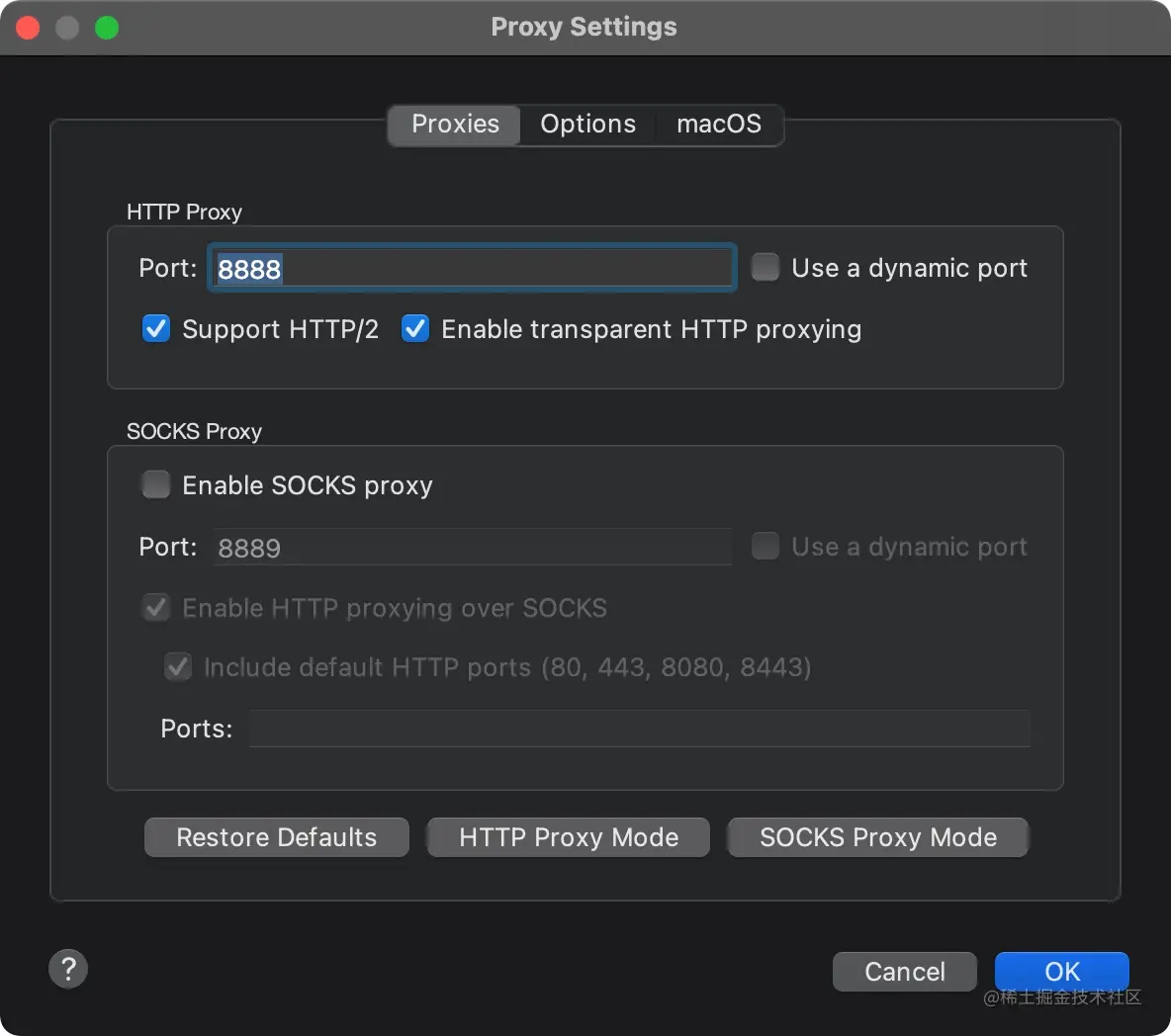Viewport: 1171px width, 1036px height.
Task: Toggle Support HTTP/2 checkbox
Action: [x=156, y=328]
